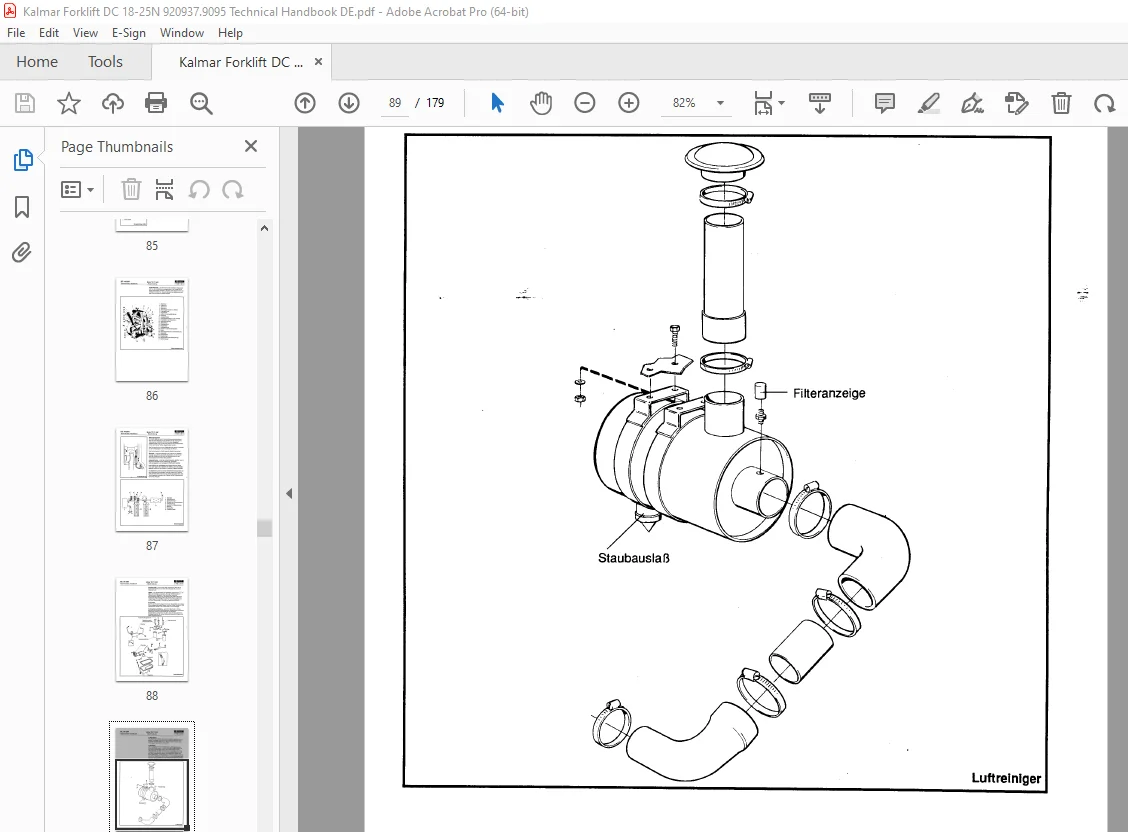Collapse the navigation pane arrow

[x=288, y=493]
